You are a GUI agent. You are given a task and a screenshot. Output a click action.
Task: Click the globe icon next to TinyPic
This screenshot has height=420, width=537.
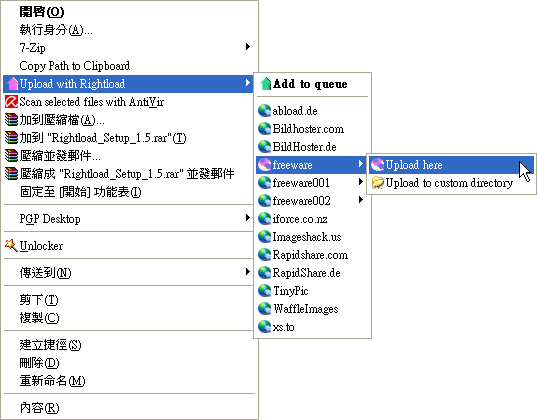tap(264, 291)
